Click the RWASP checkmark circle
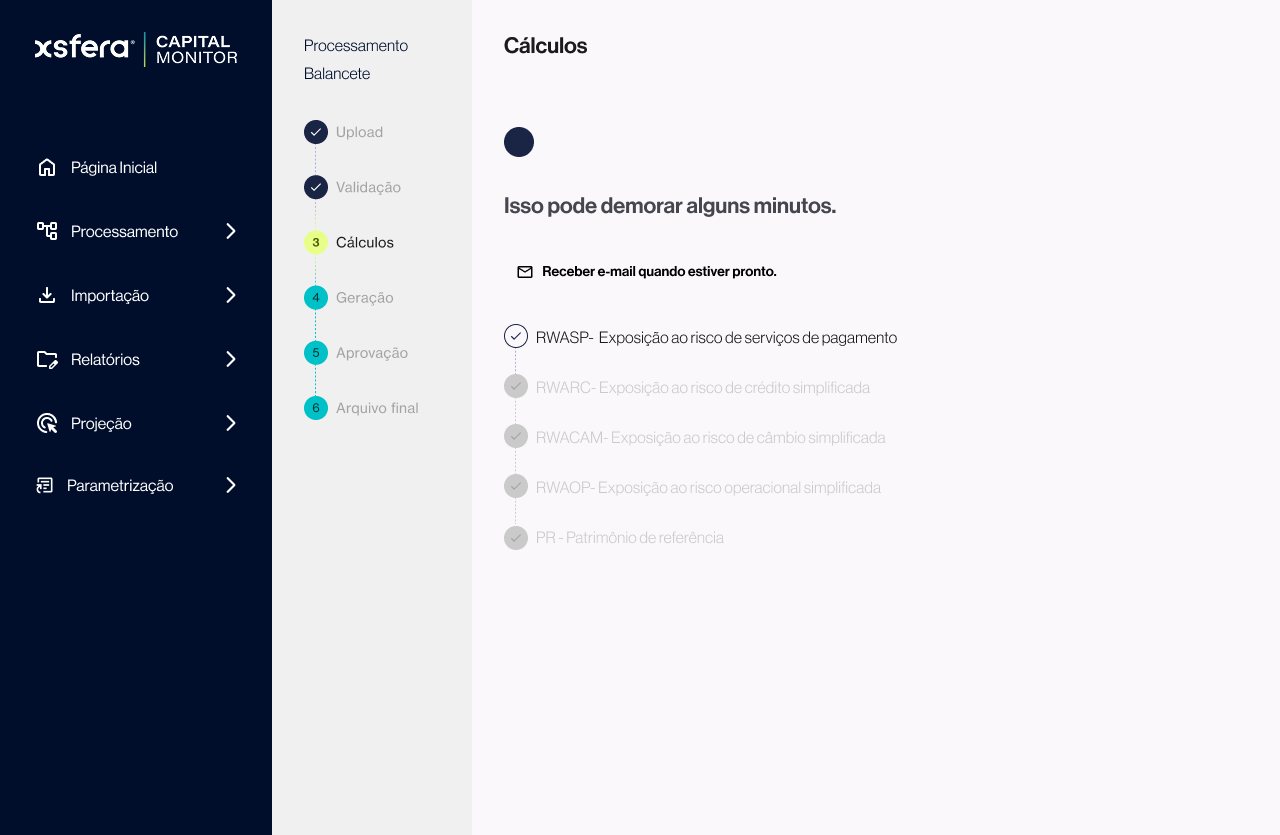Screen dimensions: 1280x835 (x=516, y=336)
